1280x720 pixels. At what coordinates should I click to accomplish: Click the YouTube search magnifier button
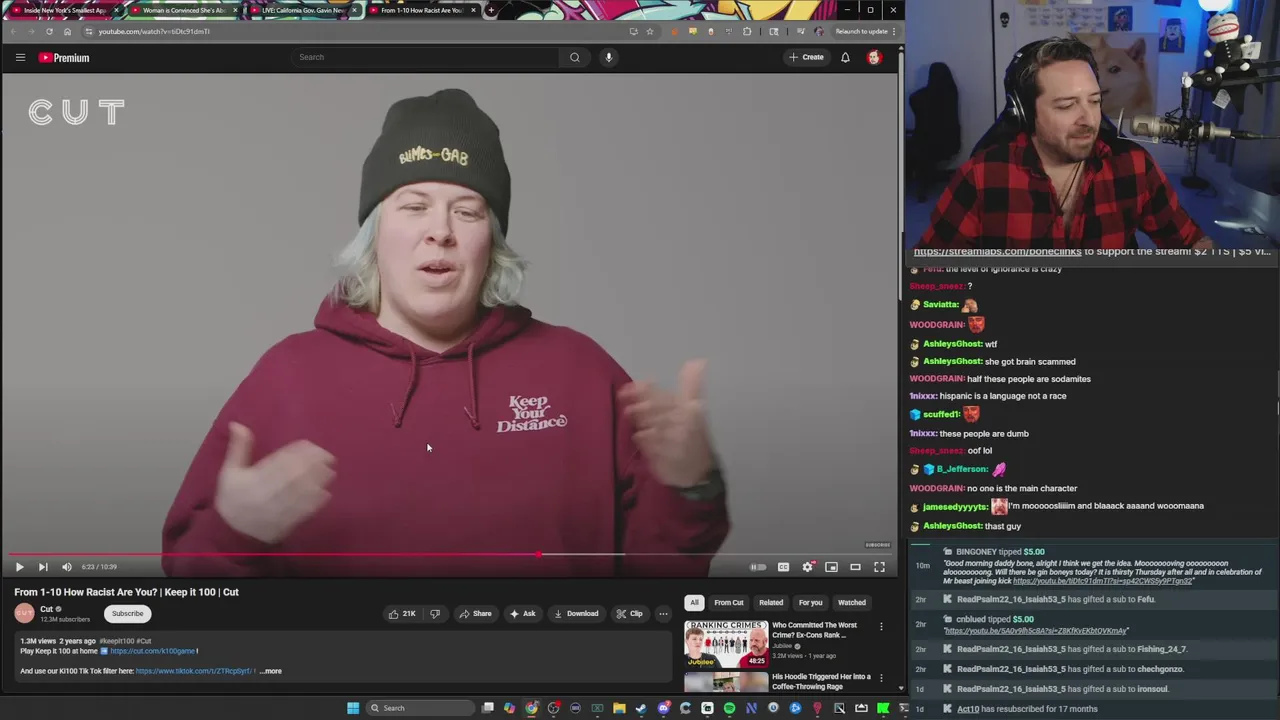click(574, 57)
